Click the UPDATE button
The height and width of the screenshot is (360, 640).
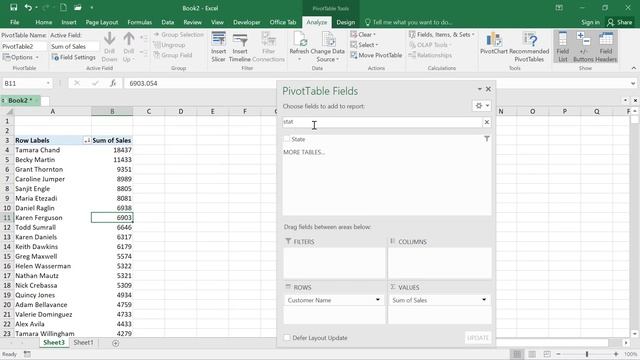tap(478, 338)
